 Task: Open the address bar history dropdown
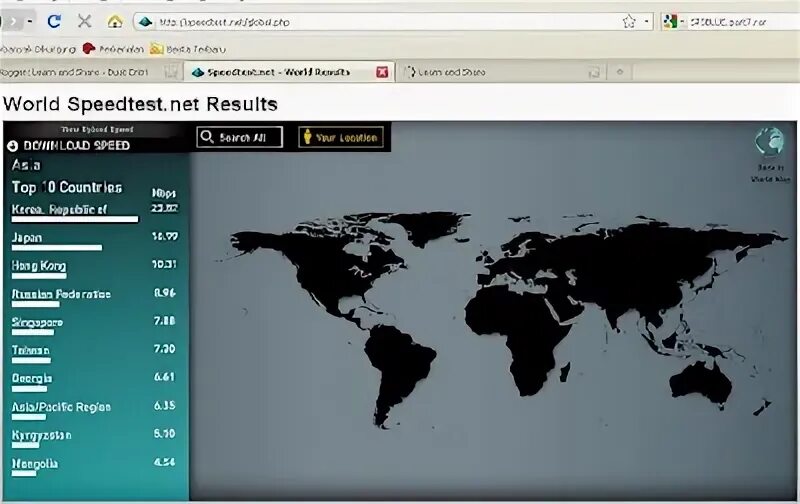point(646,21)
